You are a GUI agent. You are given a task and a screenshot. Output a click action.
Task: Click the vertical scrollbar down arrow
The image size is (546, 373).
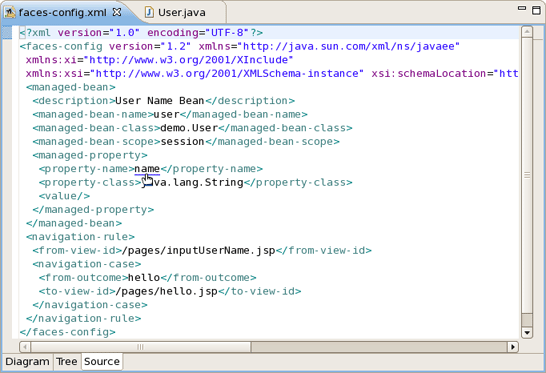tap(527, 333)
